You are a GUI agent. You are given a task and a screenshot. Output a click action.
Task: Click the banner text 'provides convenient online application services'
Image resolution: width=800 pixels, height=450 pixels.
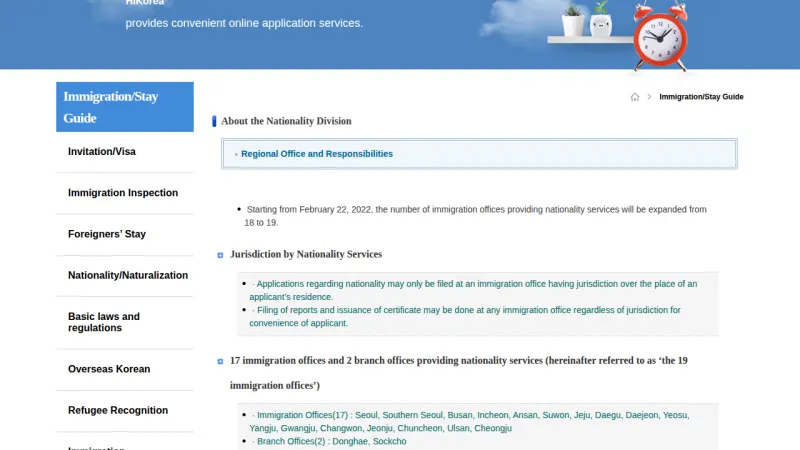pos(244,23)
